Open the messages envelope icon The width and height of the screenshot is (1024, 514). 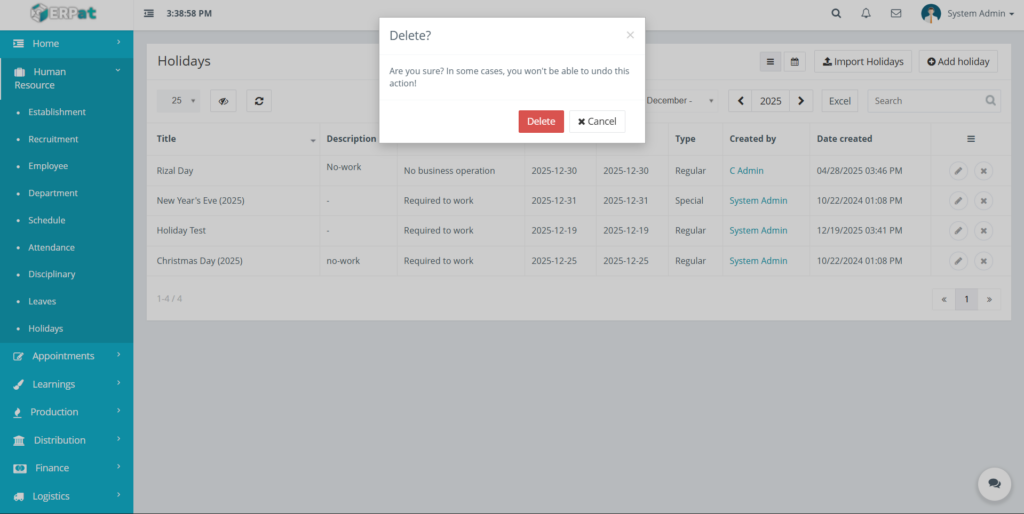tap(895, 14)
